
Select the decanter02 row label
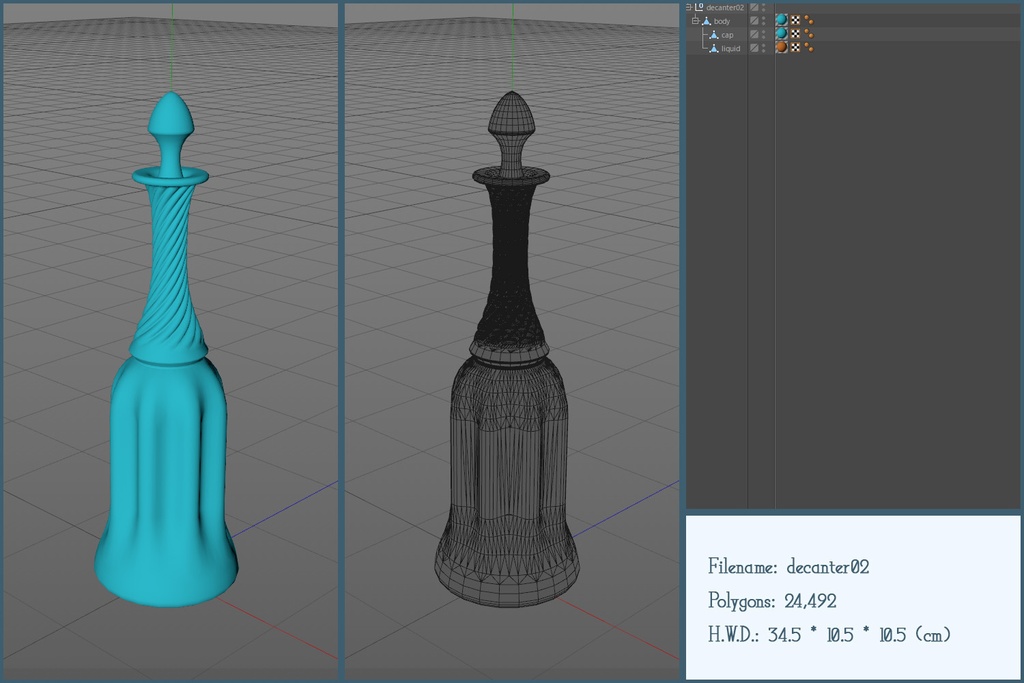pos(726,8)
